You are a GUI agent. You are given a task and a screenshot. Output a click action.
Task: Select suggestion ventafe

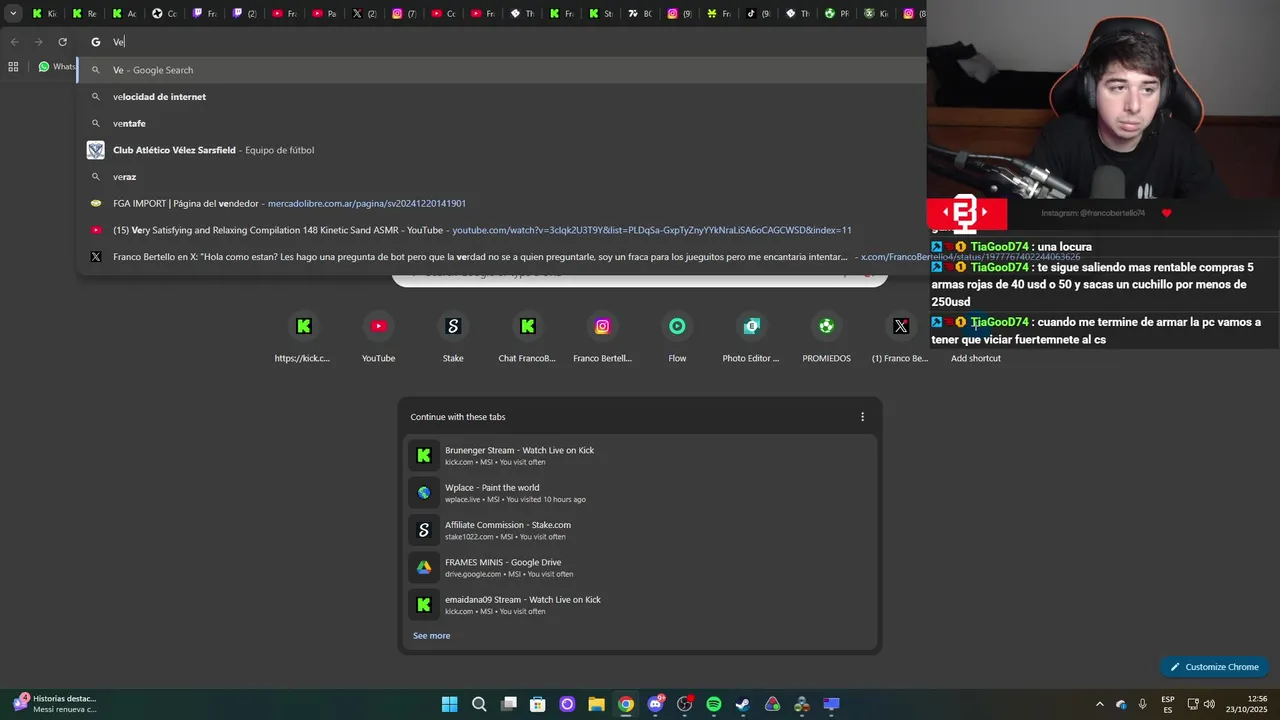point(500,123)
